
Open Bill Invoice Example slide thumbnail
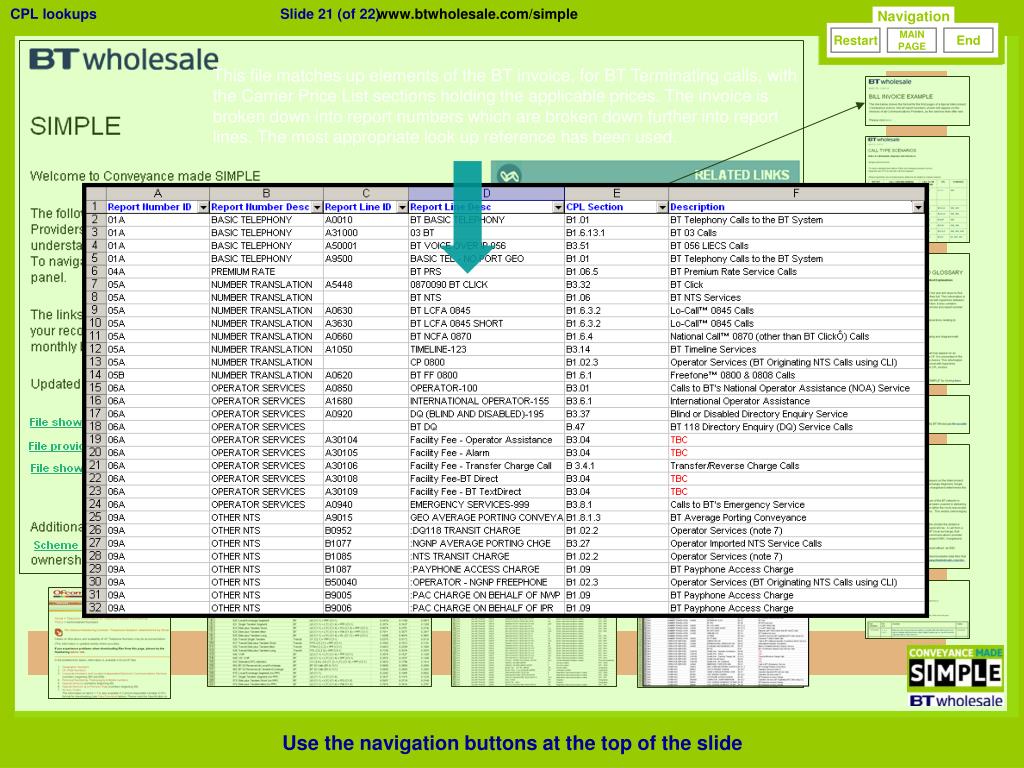(x=917, y=101)
